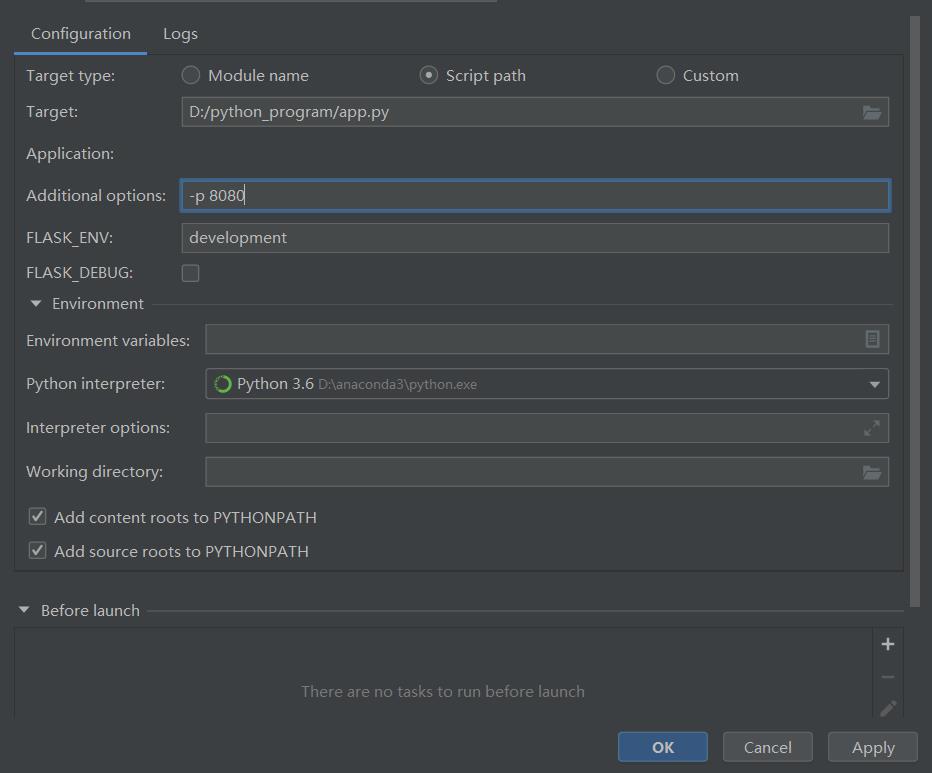The width and height of the screenshot is (932, 773).
Task: Browse for the Working directory folder
Action: coord(872,472)
